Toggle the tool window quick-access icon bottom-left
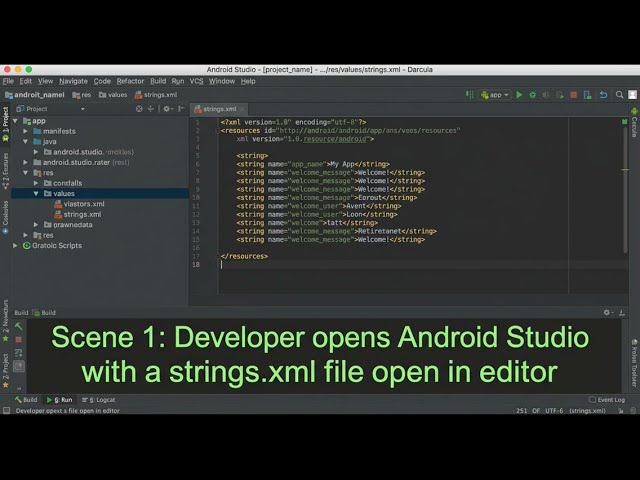Image resolution: width=640 pixels, height=480 pixels. pos(6,411)
